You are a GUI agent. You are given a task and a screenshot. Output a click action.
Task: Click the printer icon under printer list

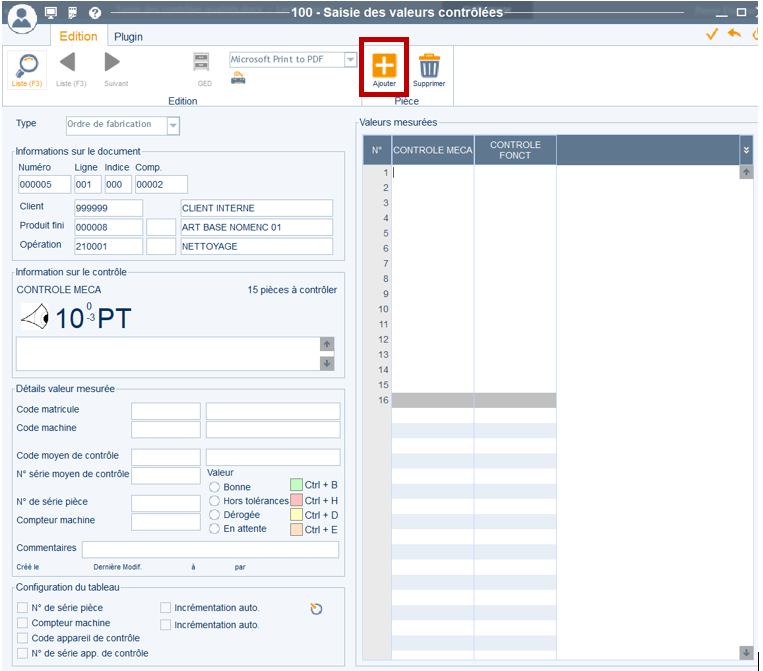point(238,77)
